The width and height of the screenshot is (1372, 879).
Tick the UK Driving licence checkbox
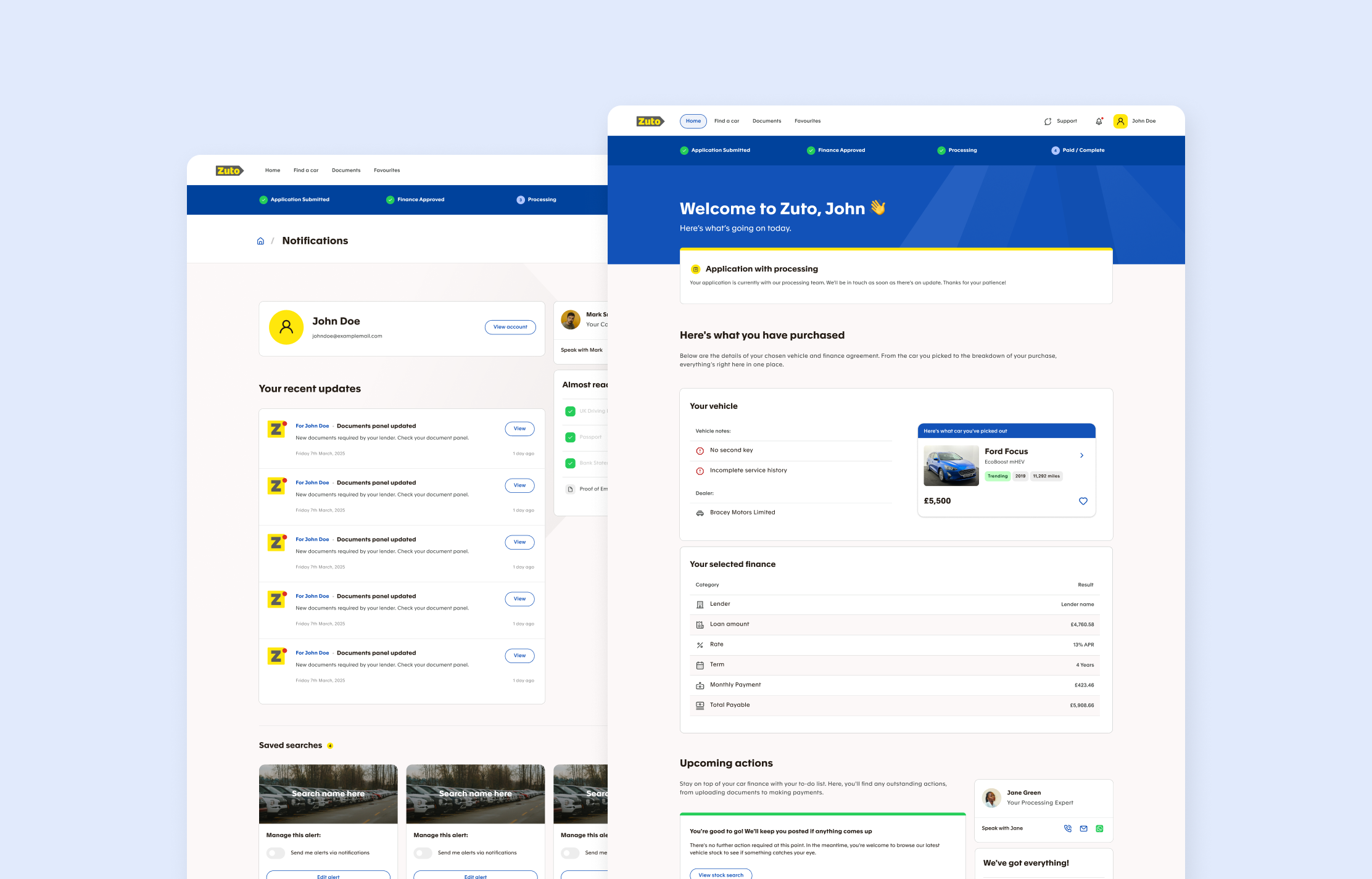coord(570,411)
